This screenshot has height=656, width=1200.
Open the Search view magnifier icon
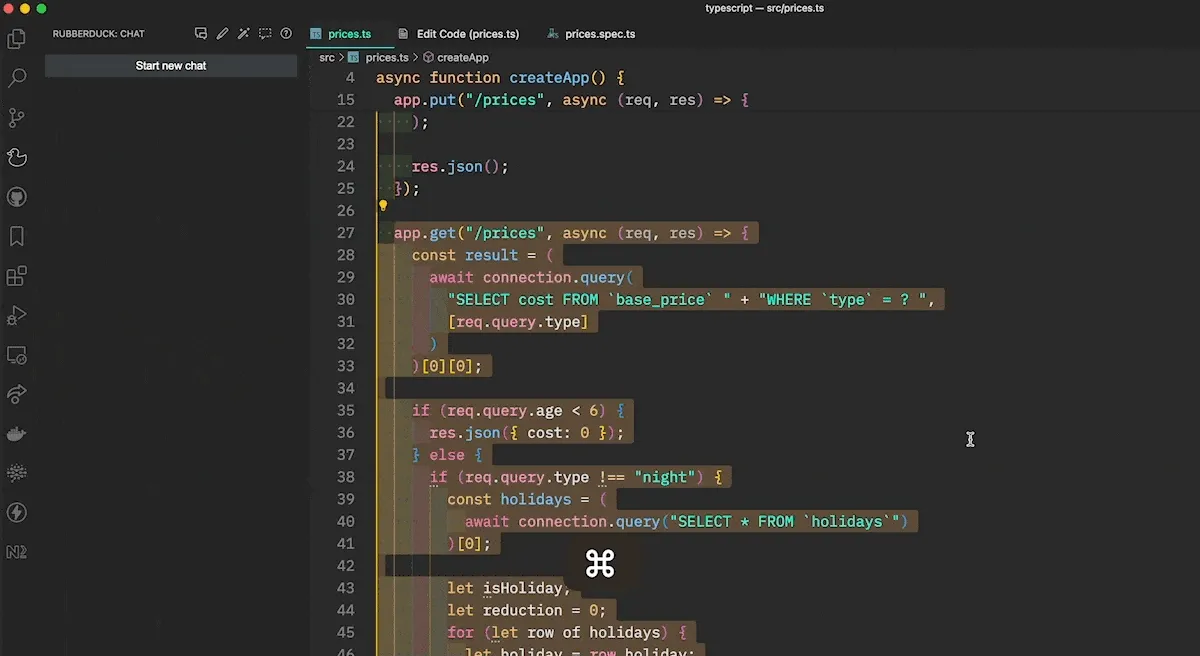click(x=16, y=78)
